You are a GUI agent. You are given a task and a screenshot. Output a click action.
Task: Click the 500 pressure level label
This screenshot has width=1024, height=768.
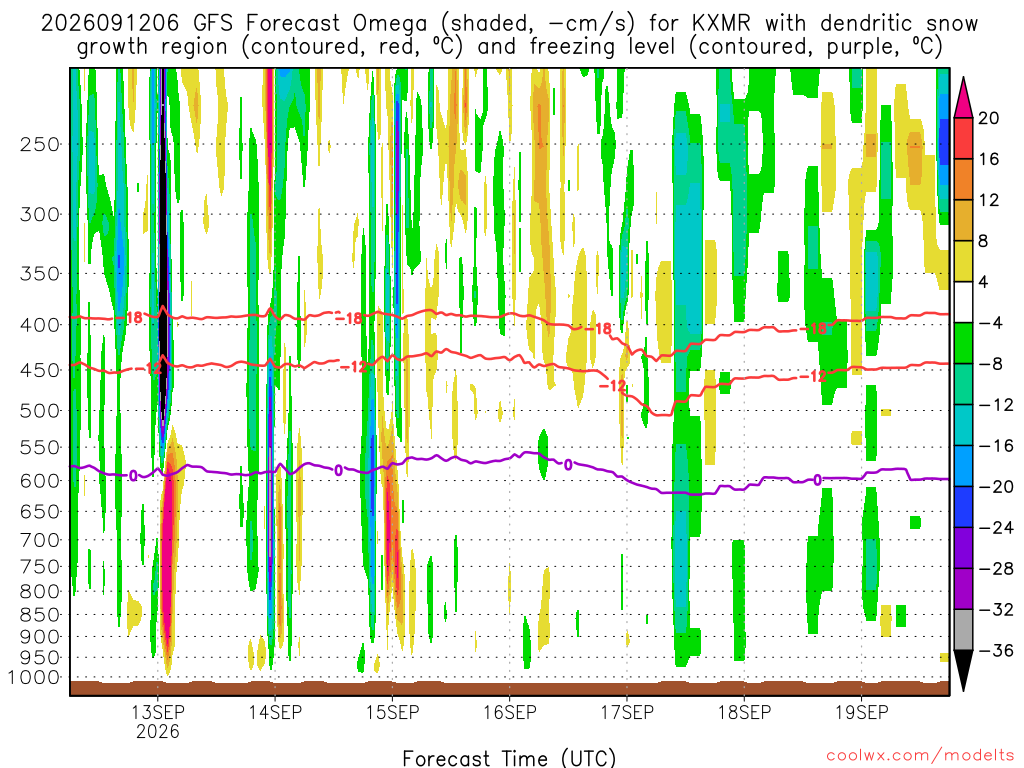point(40,411)
